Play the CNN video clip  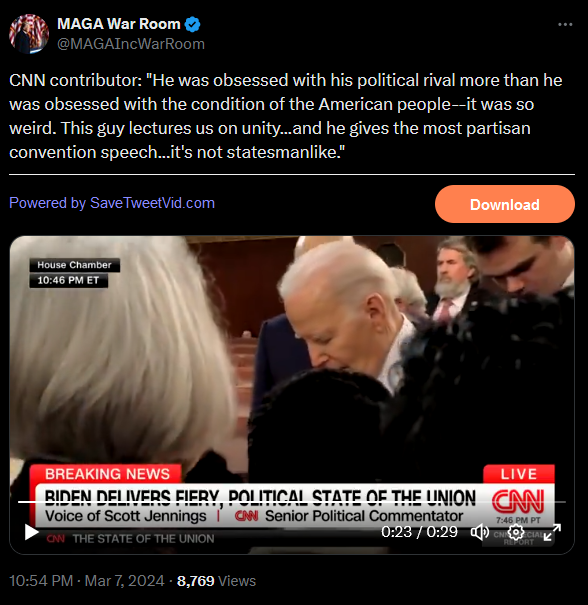click(x=31, y=532)
